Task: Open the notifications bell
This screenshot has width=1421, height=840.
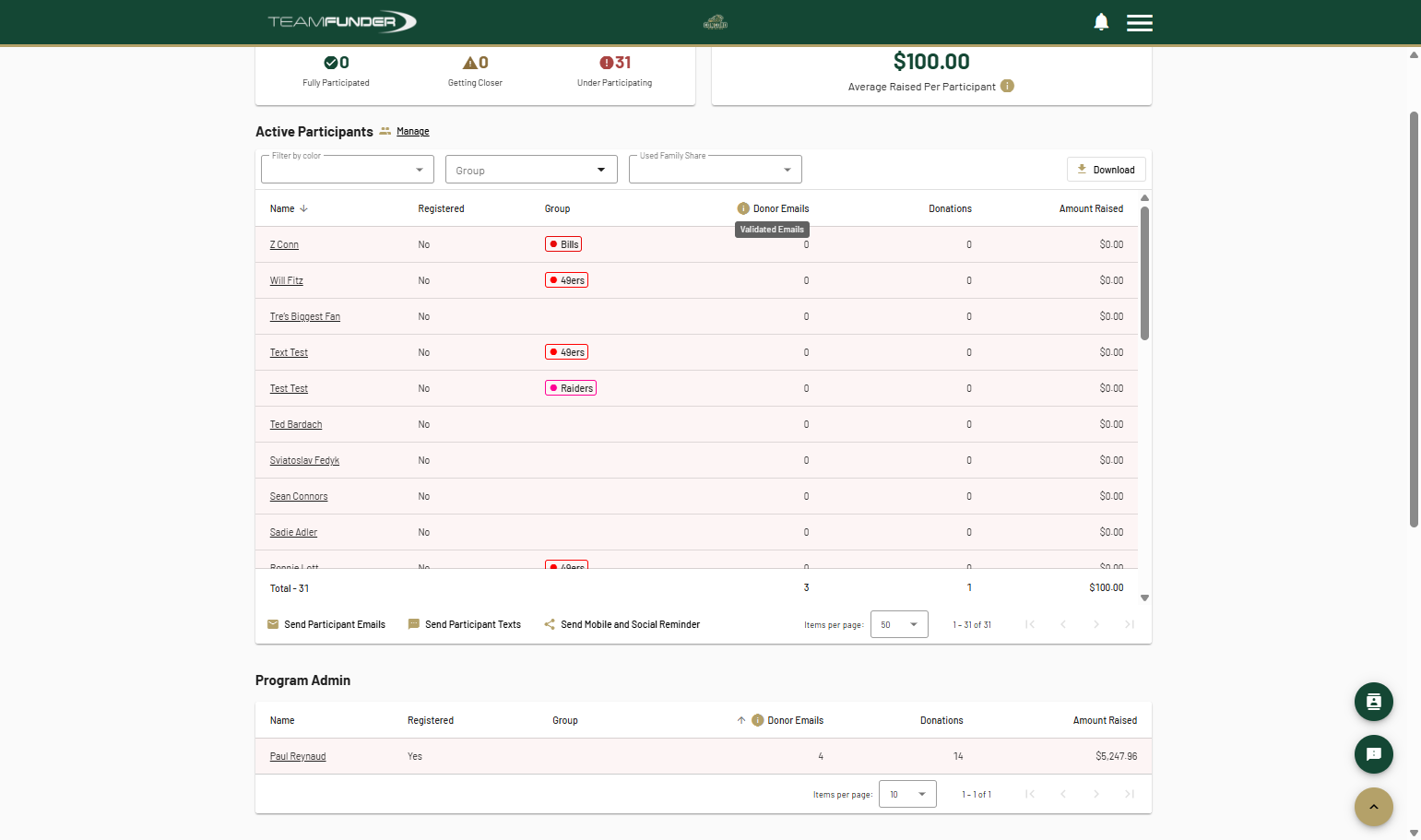Action: 1101,22
